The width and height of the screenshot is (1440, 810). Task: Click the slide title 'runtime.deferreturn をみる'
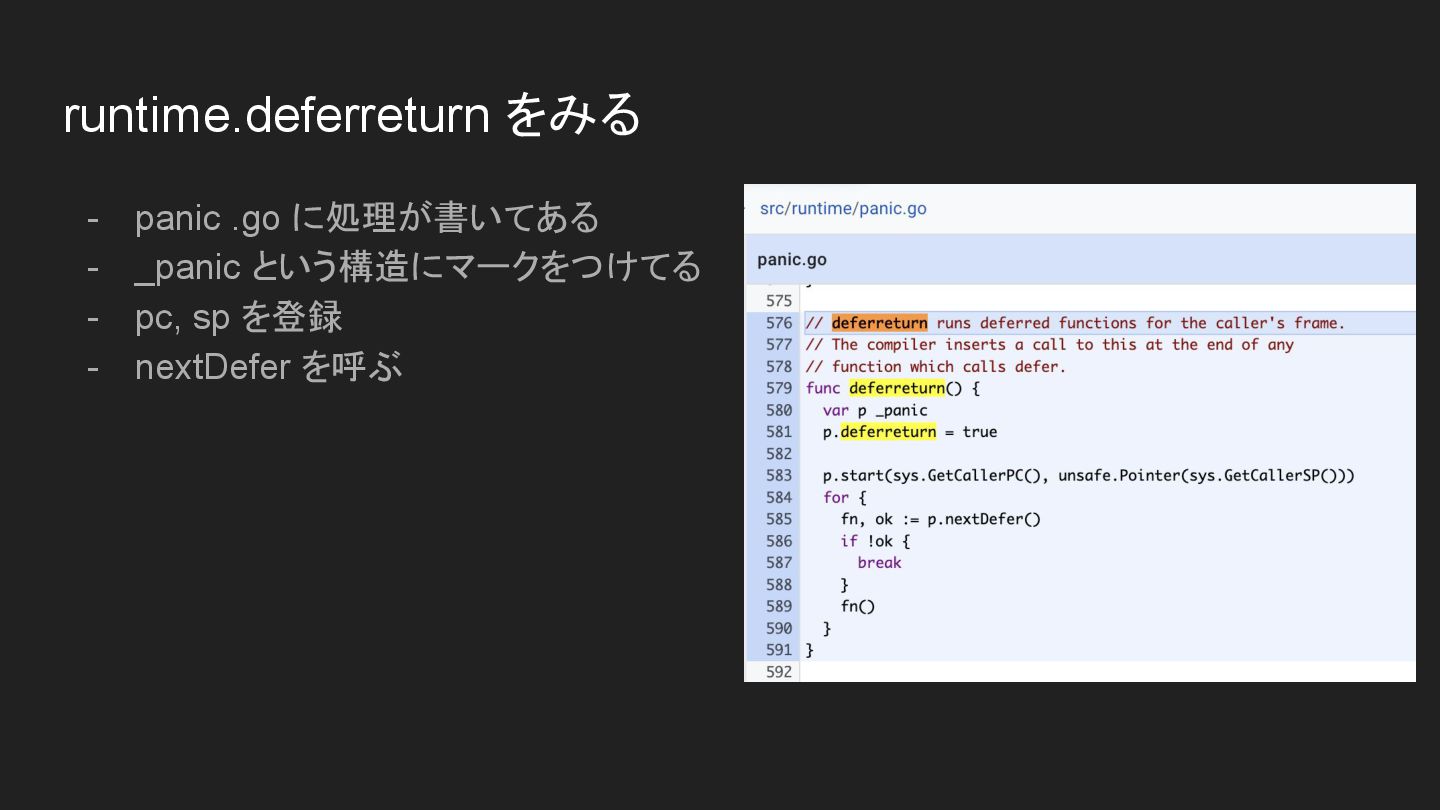click(x=351, y=115)
